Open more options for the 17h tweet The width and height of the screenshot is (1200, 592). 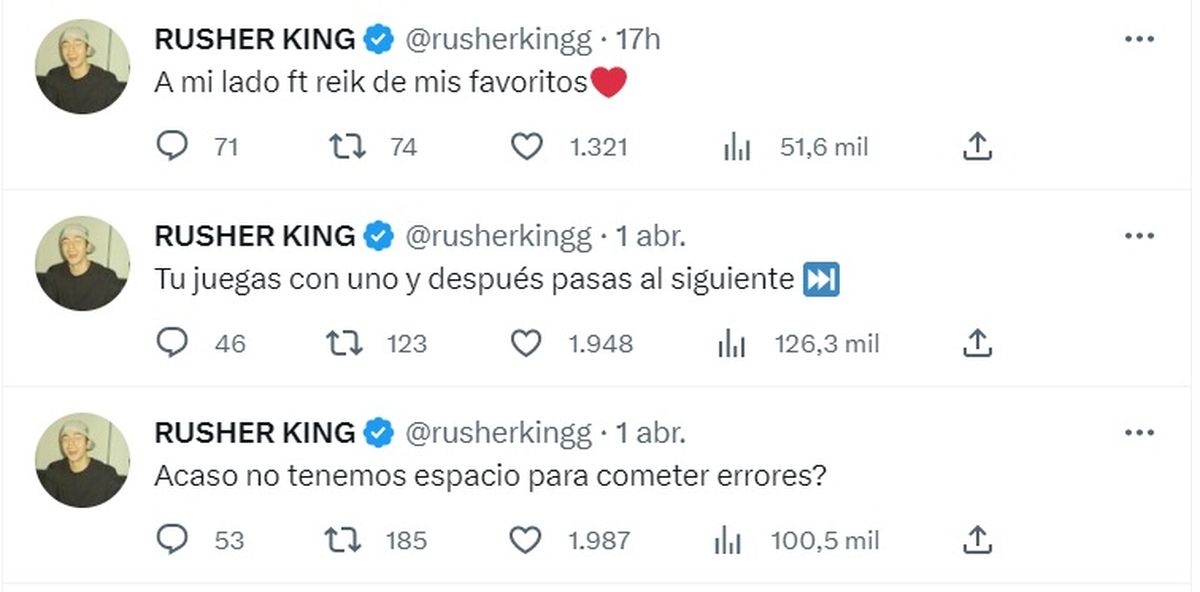[x=1139, y=40]
